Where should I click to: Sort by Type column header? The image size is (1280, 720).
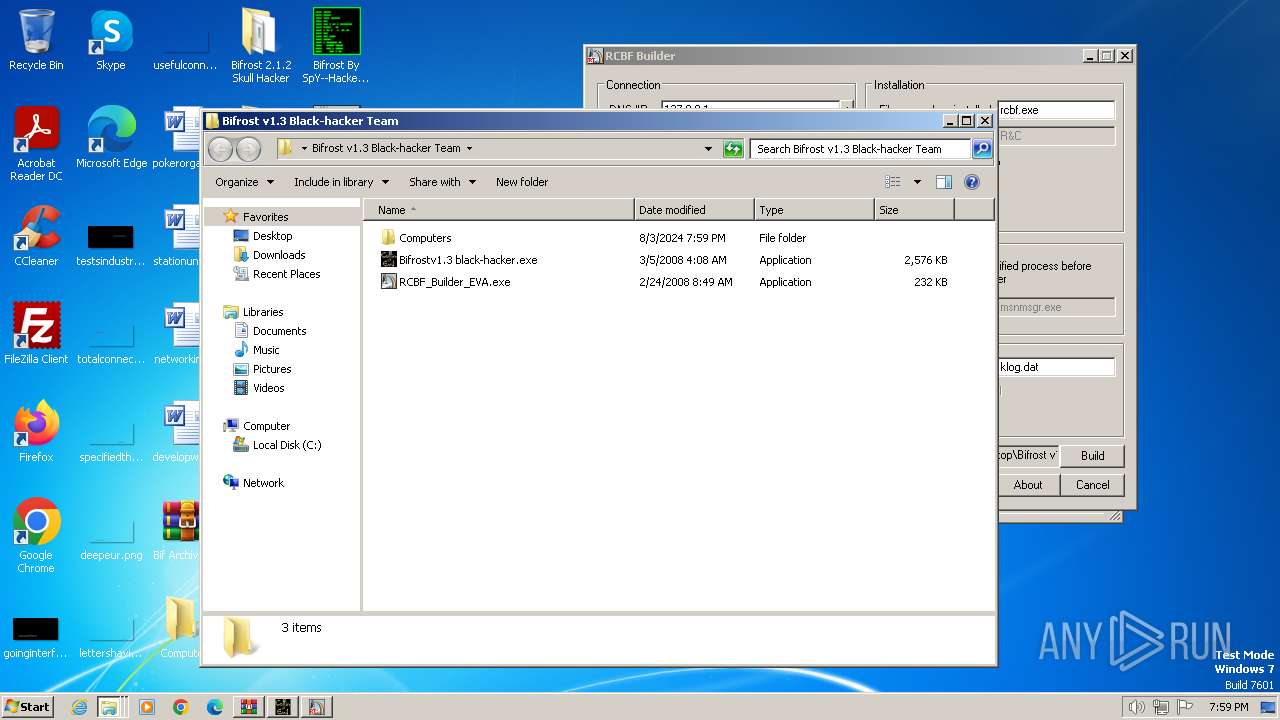click(814, 210)
